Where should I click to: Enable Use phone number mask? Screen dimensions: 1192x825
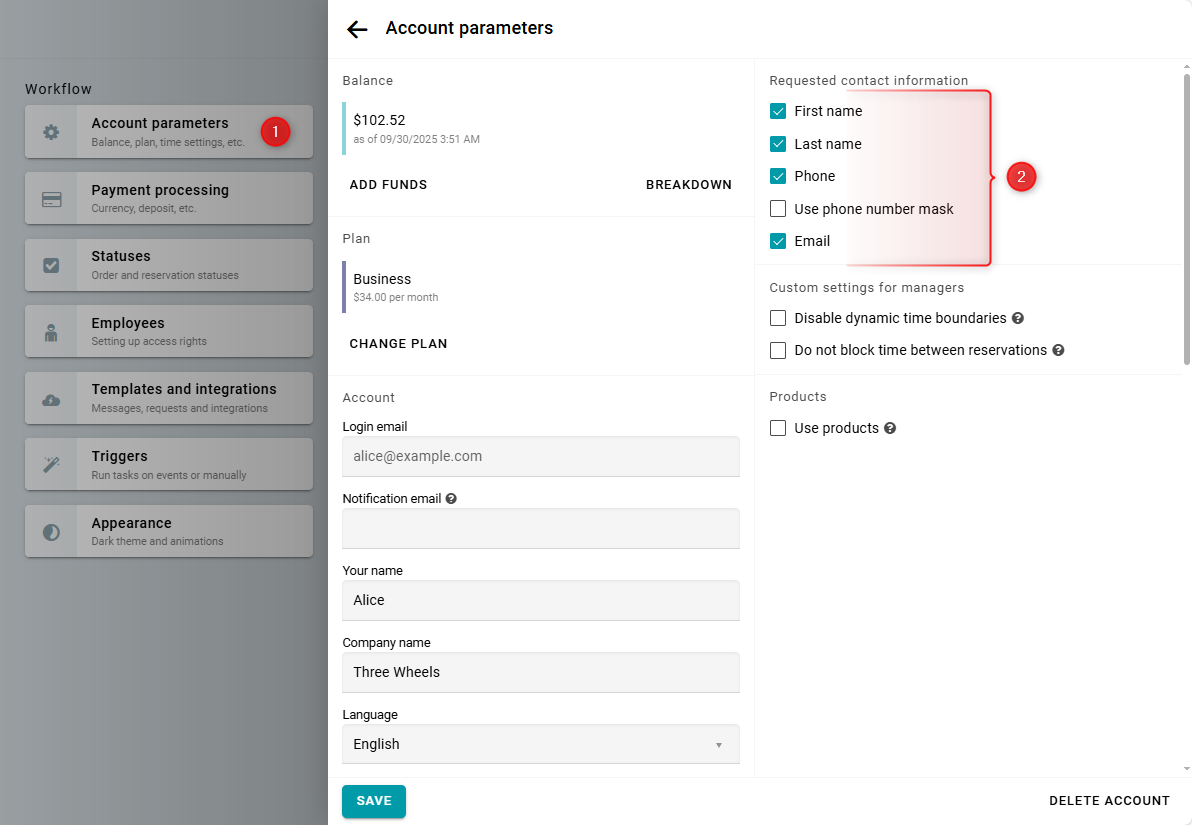(x=778, y=209)
